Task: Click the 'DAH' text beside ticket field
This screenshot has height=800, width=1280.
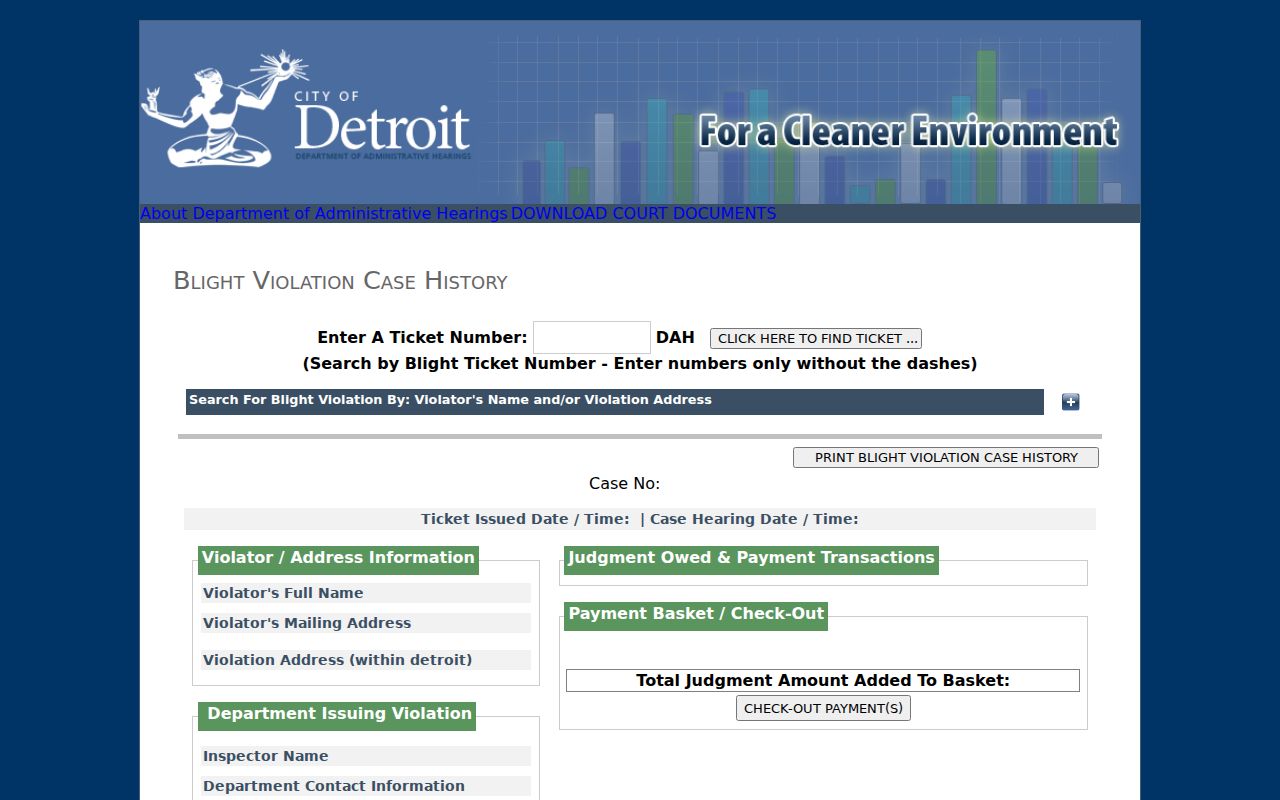Action: (x=675, y=338)
